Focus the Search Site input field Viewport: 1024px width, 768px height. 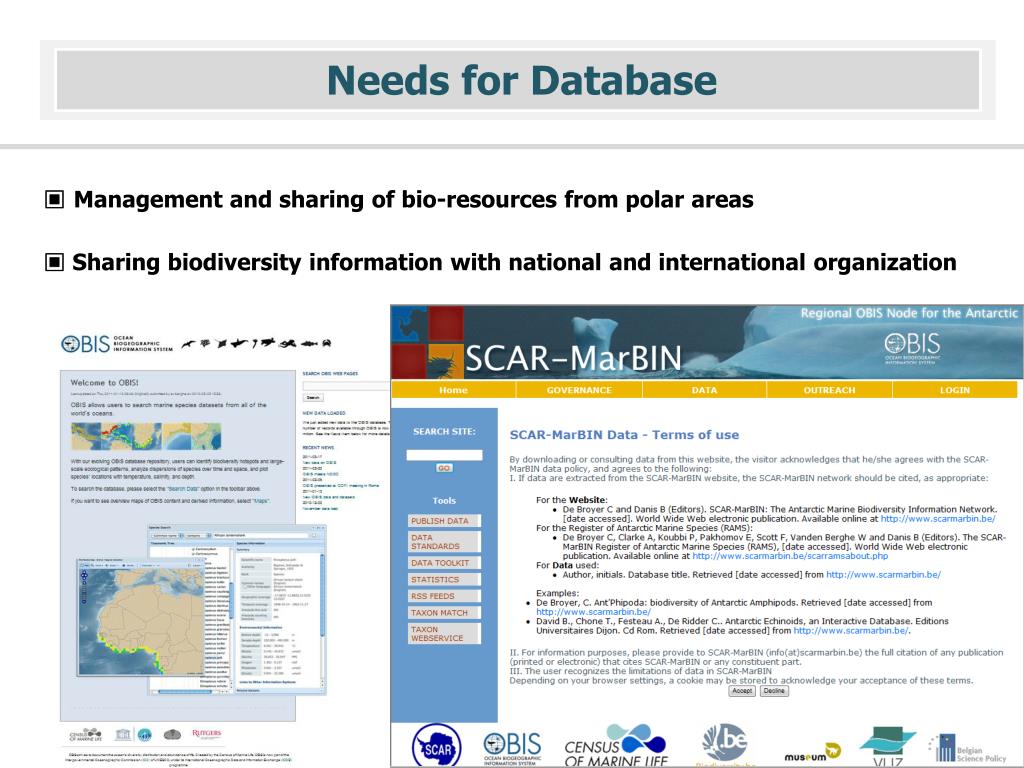[444, 455]
